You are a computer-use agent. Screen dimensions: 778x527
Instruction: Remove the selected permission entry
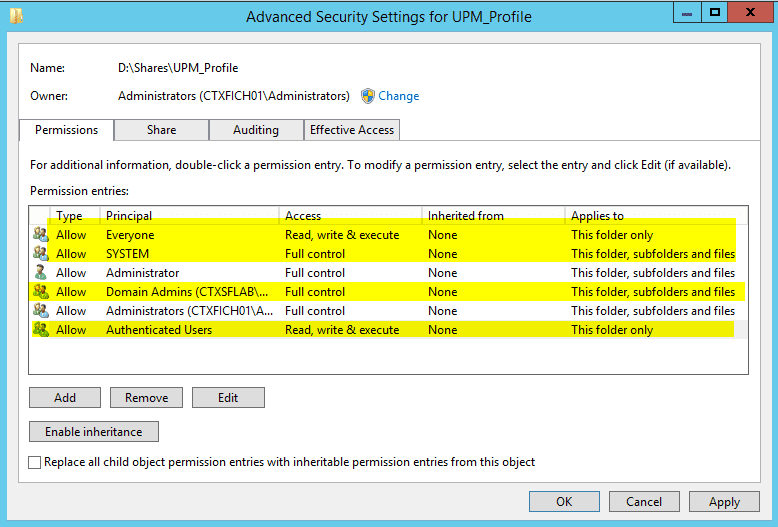point(146,398)
